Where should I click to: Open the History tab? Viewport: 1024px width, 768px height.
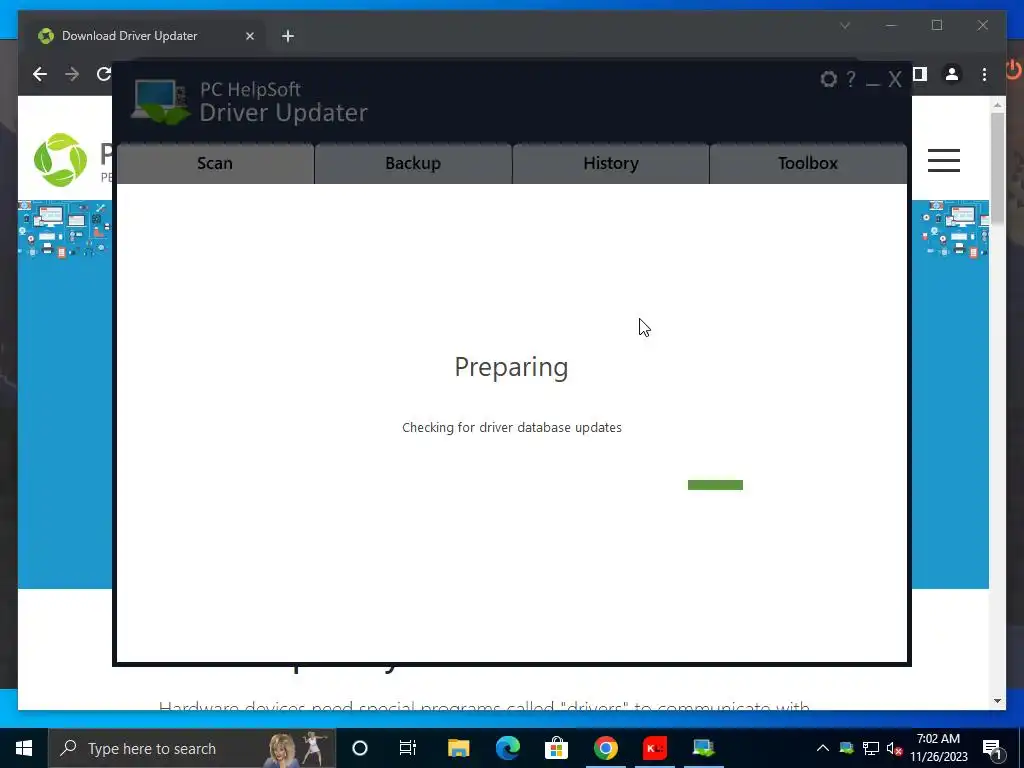(611, 163)
